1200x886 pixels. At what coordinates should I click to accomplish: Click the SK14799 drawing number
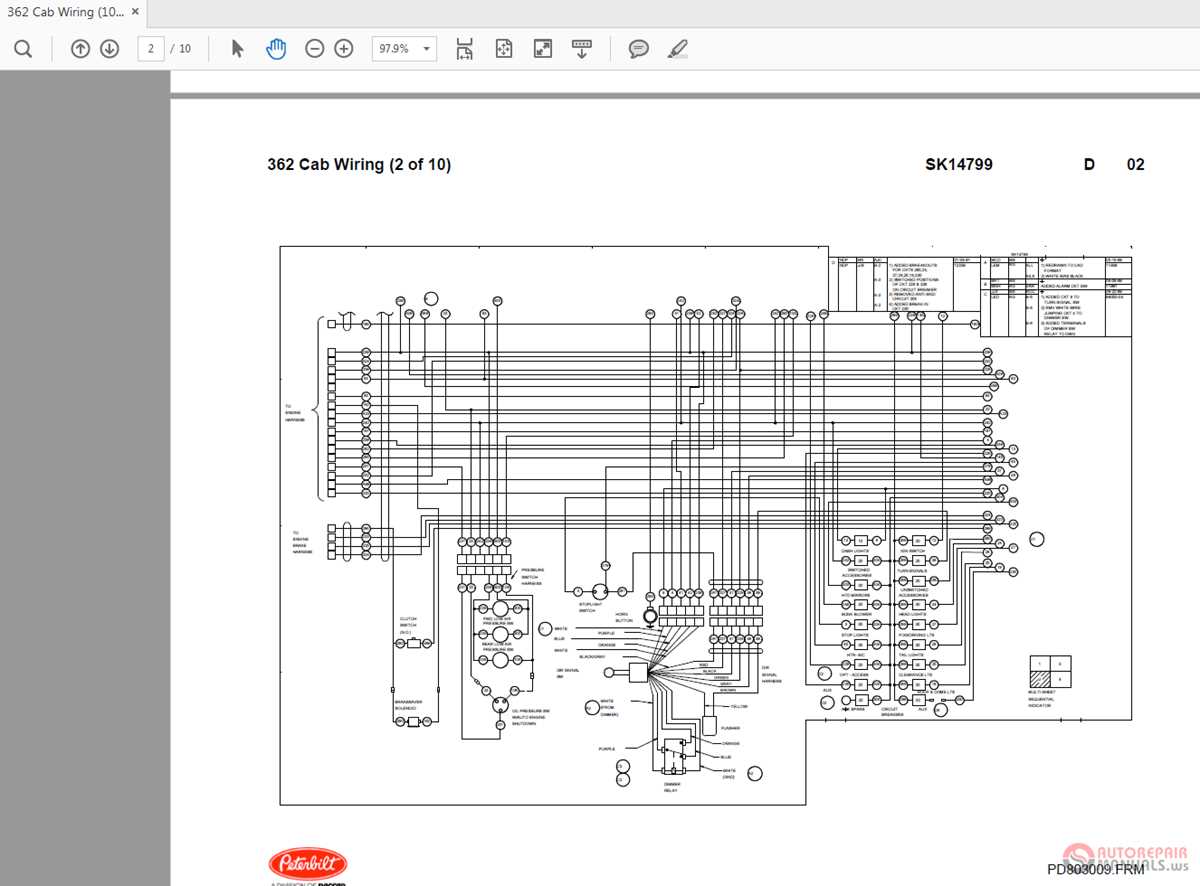click(x=959, y=165)
